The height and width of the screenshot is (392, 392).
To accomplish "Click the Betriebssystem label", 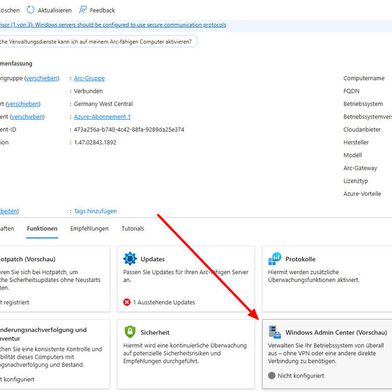I will coord(363,104).
